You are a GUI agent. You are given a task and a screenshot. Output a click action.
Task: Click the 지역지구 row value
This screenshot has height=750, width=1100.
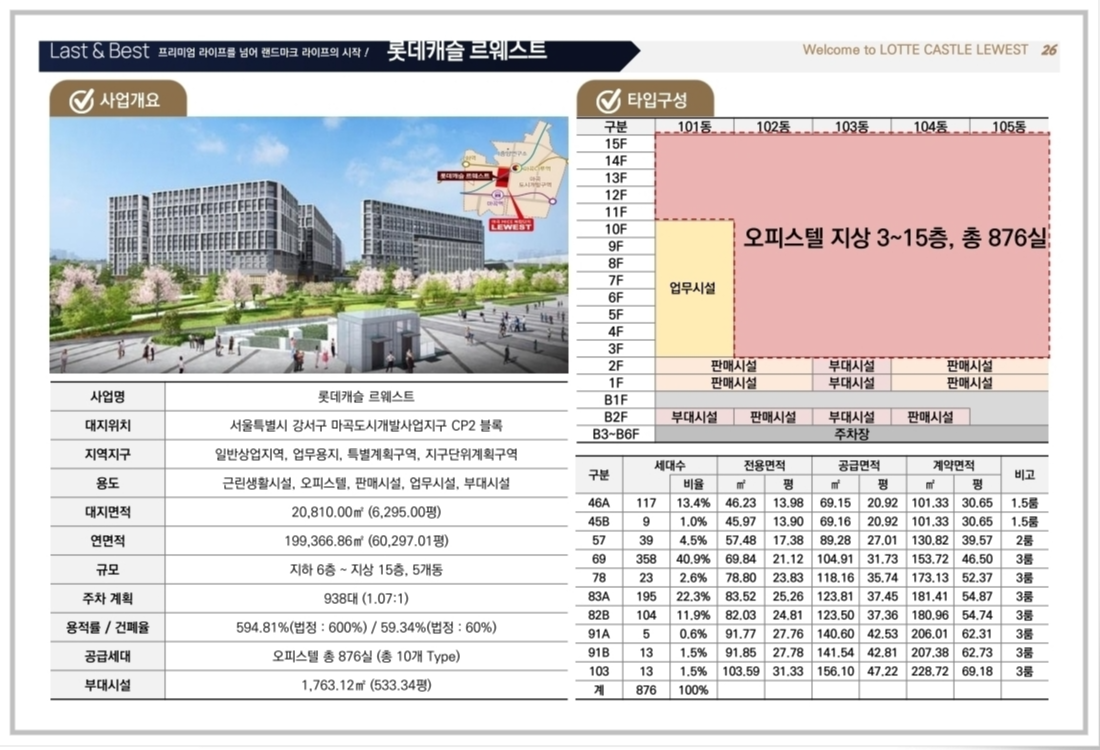(366, 455)
